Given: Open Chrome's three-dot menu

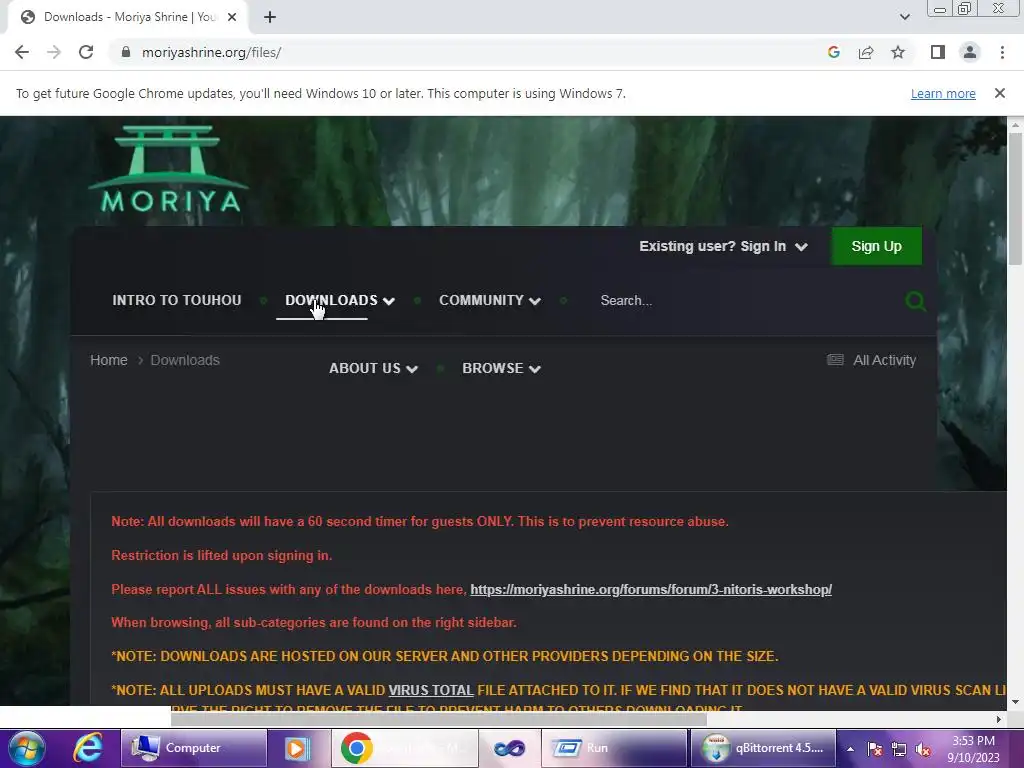Looking at the screenshot, I should click(1002, 52).
